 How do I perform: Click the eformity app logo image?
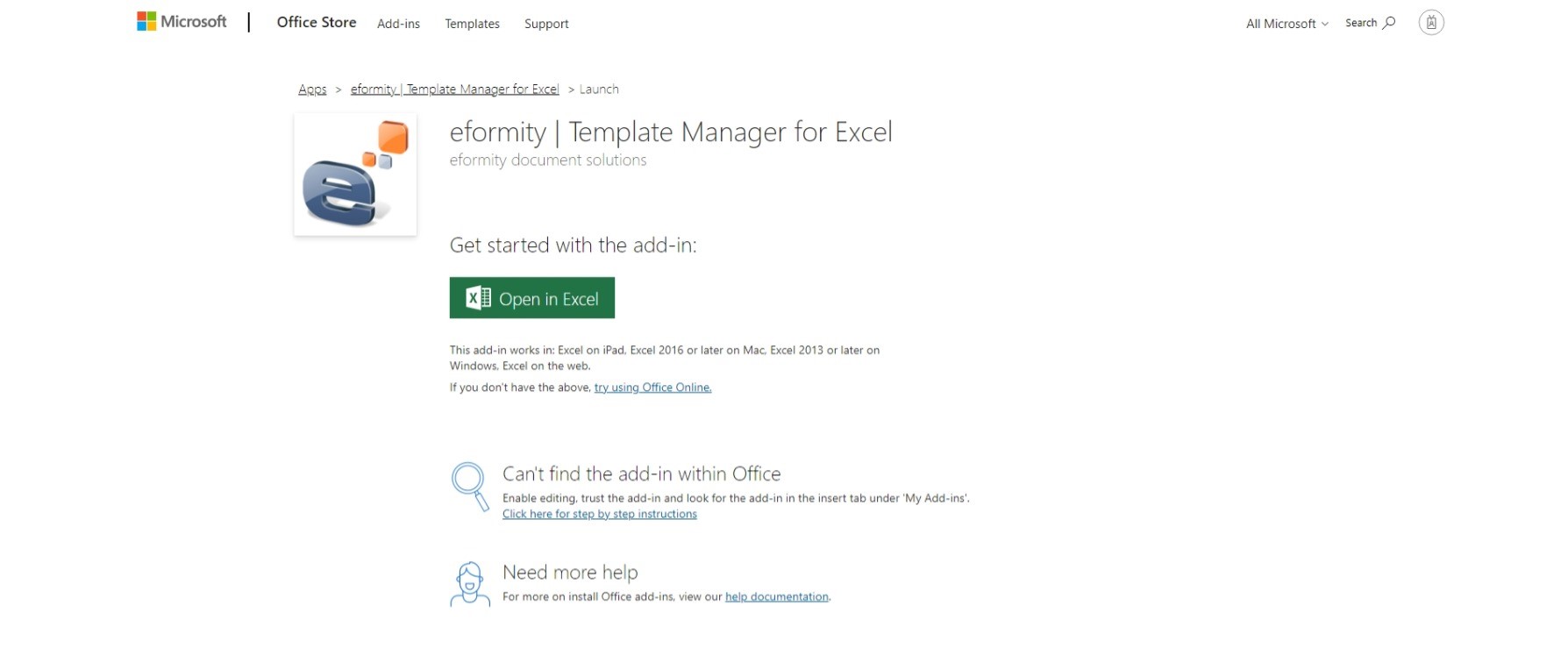[354, 174]
